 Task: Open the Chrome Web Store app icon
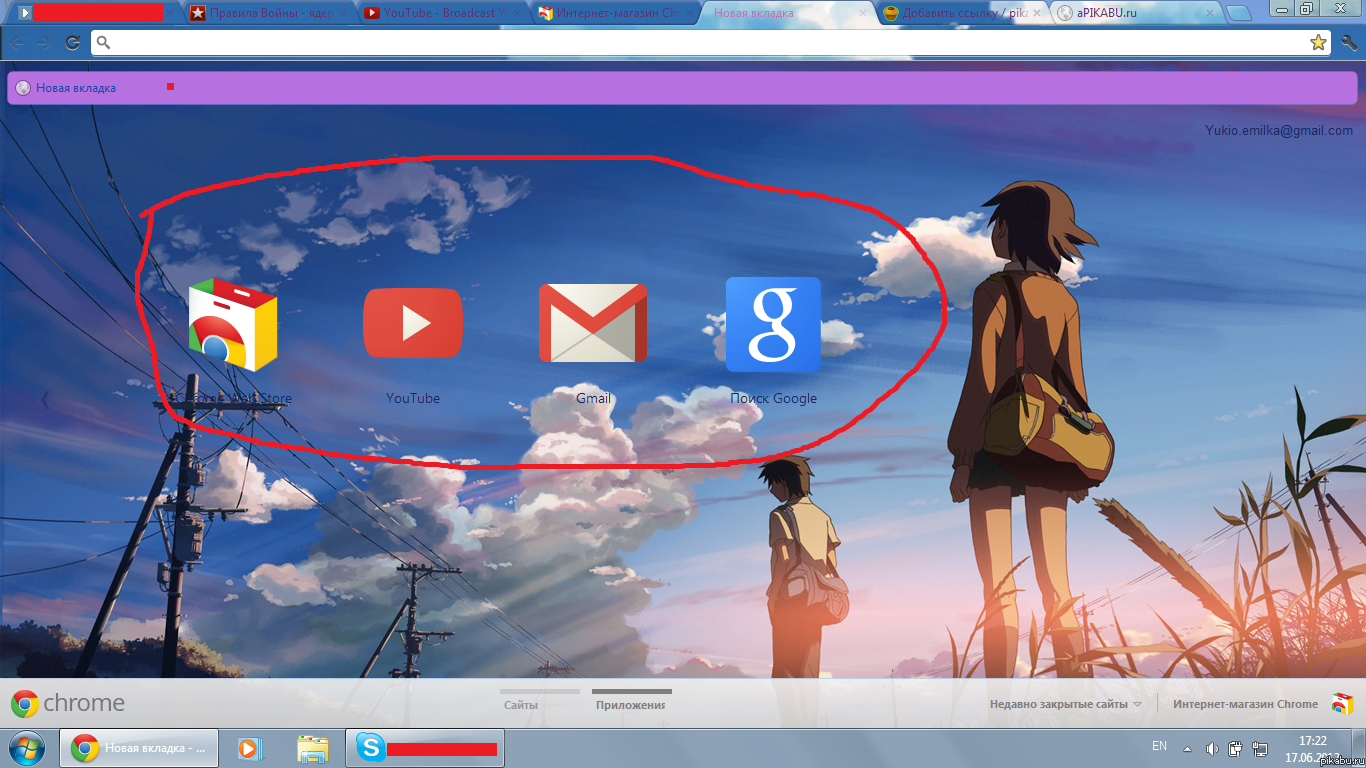[233, 323]
